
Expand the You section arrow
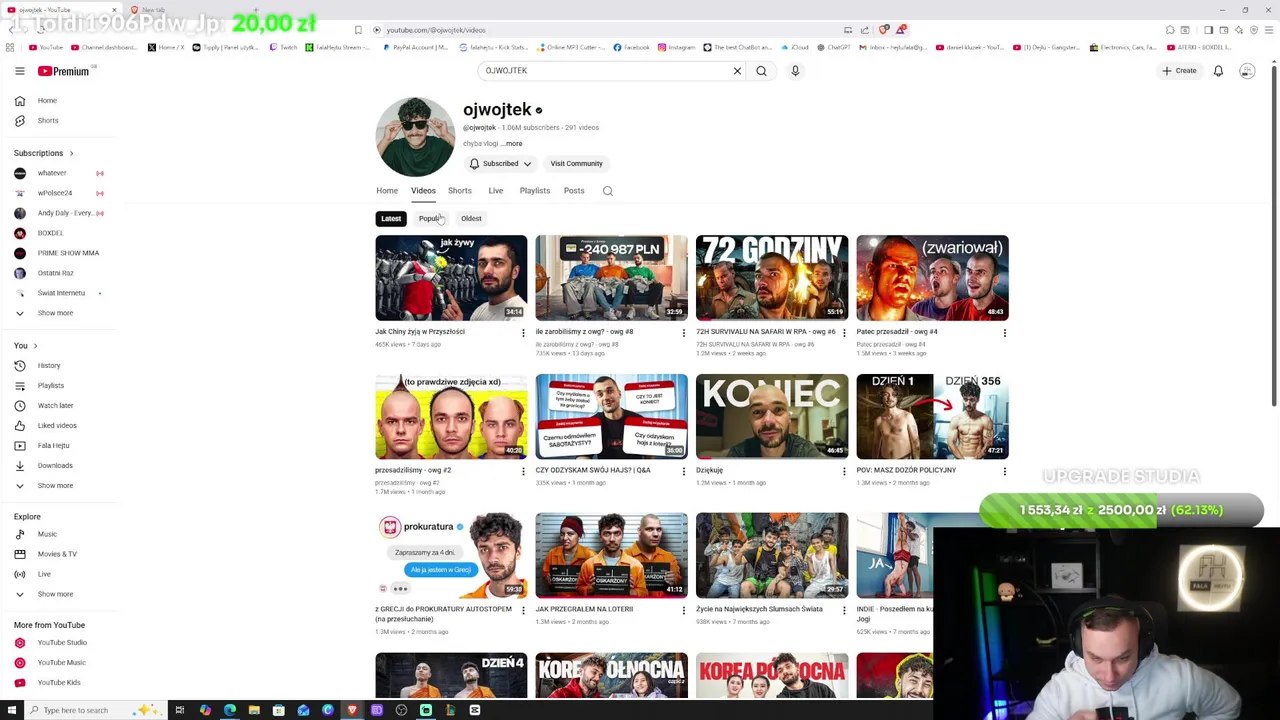tap(35, 346)
